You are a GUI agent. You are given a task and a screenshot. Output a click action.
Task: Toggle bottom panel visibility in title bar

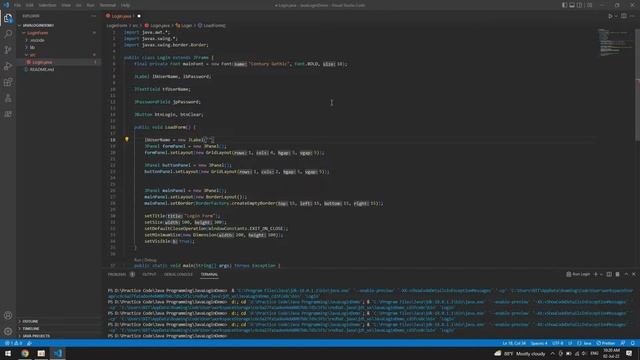point(572,5)
